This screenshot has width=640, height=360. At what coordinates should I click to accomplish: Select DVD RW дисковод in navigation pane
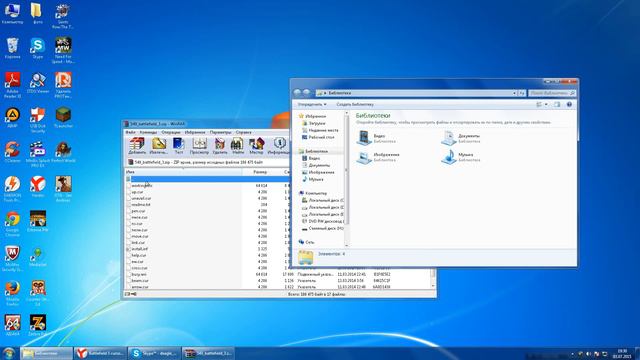[x=325, y=221]
